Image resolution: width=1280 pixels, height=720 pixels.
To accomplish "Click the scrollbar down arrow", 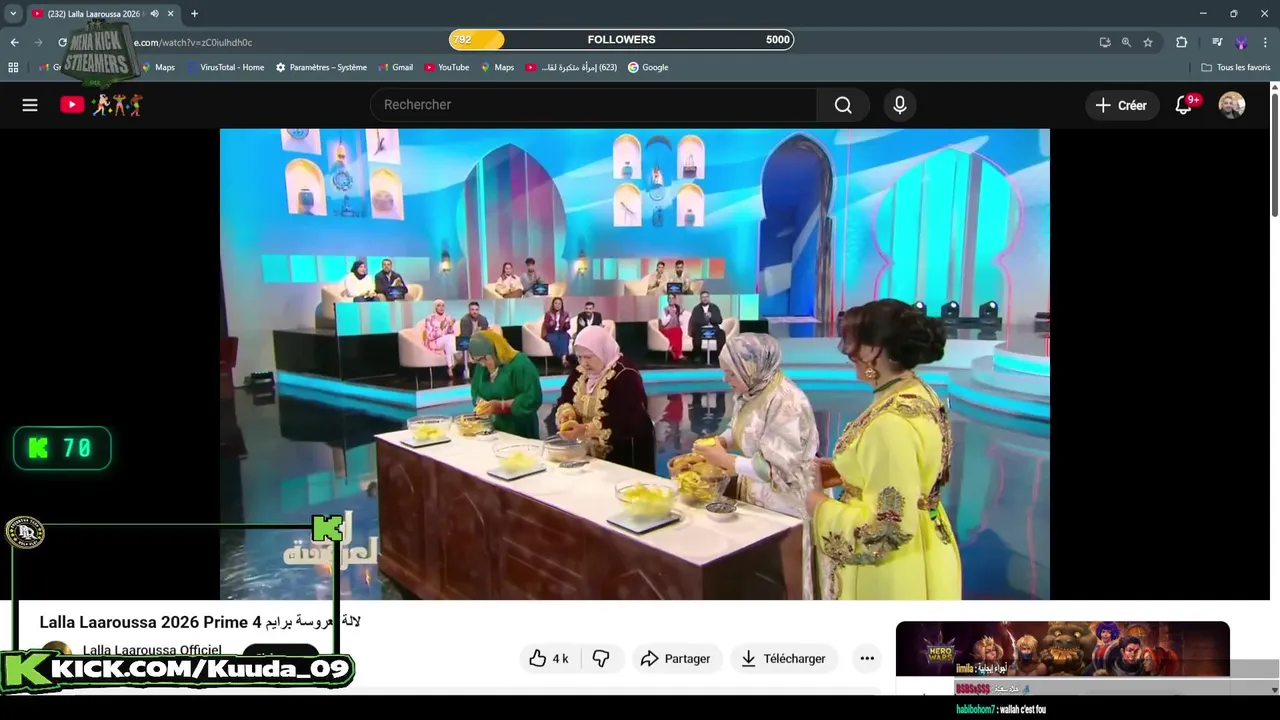I will click(x=1274, y=689).
